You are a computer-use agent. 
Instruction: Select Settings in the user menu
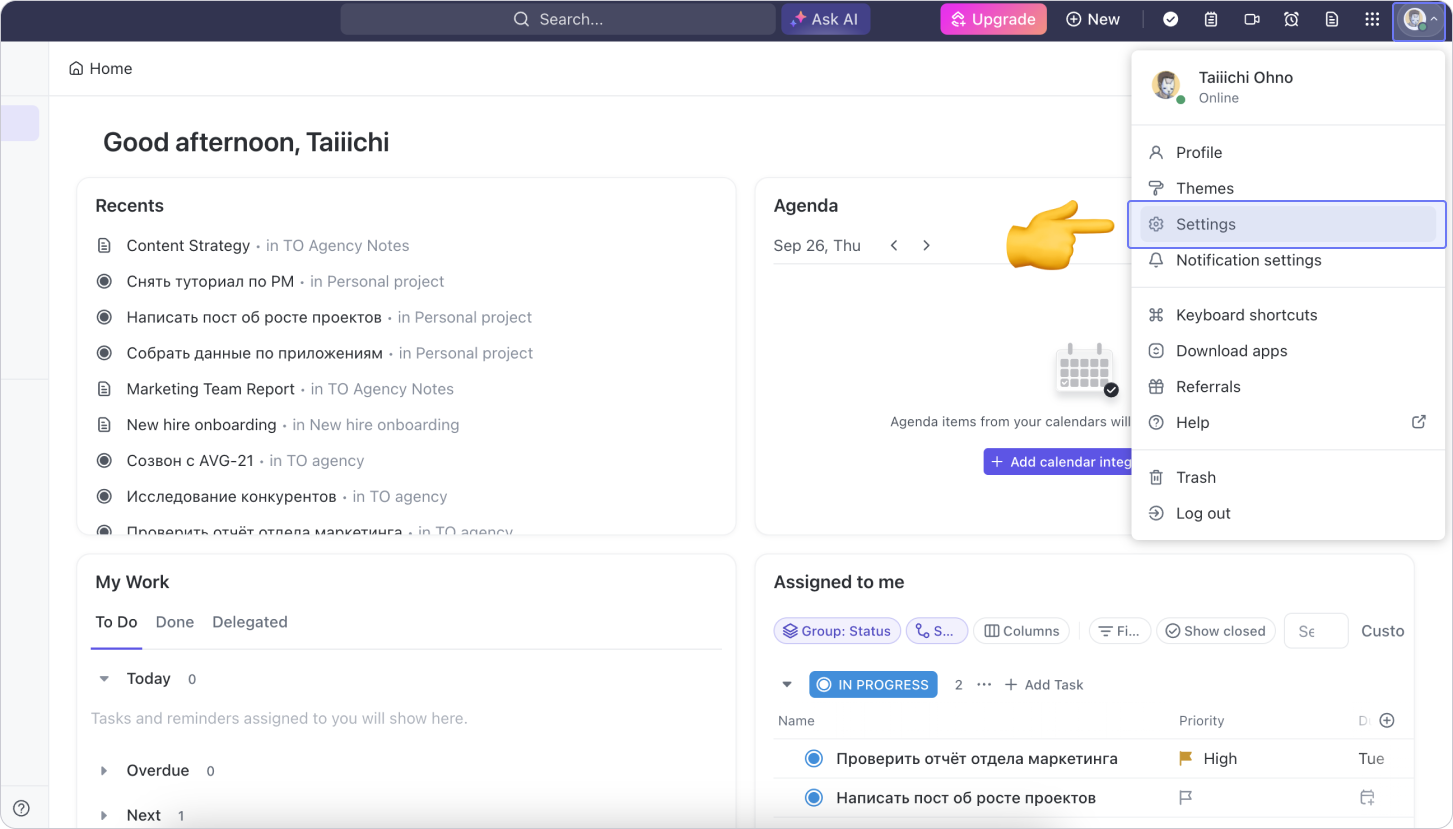point(1205,224)
